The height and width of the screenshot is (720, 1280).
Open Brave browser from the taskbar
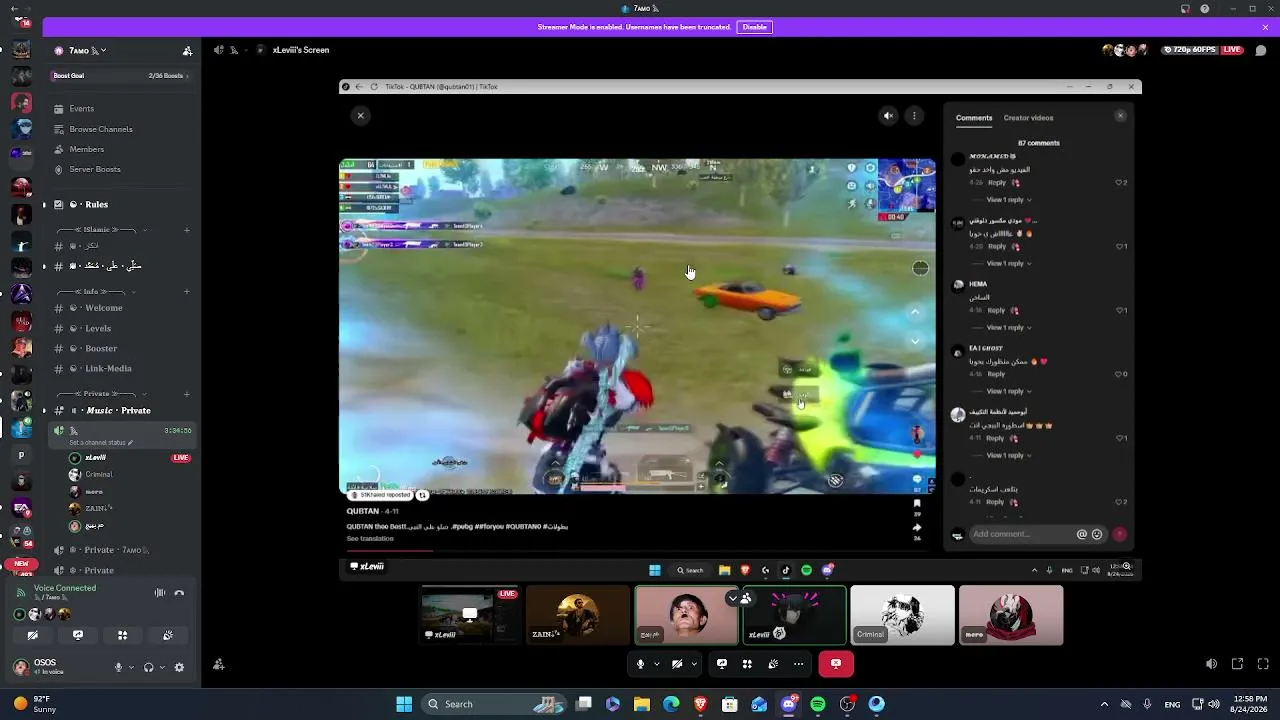[x=701, y=704]
